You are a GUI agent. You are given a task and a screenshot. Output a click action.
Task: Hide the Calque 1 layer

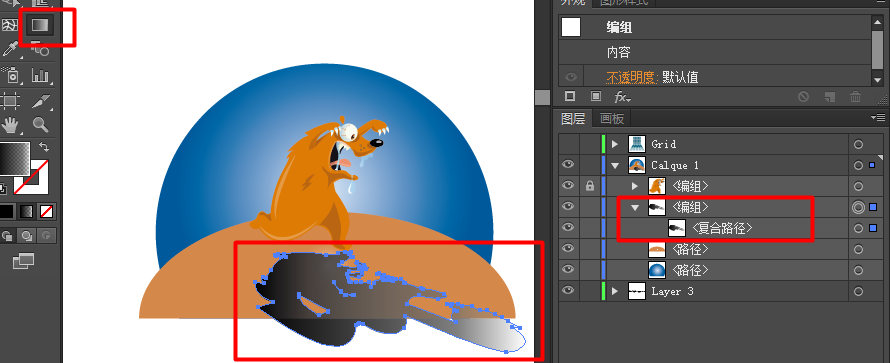click(568, 165)
